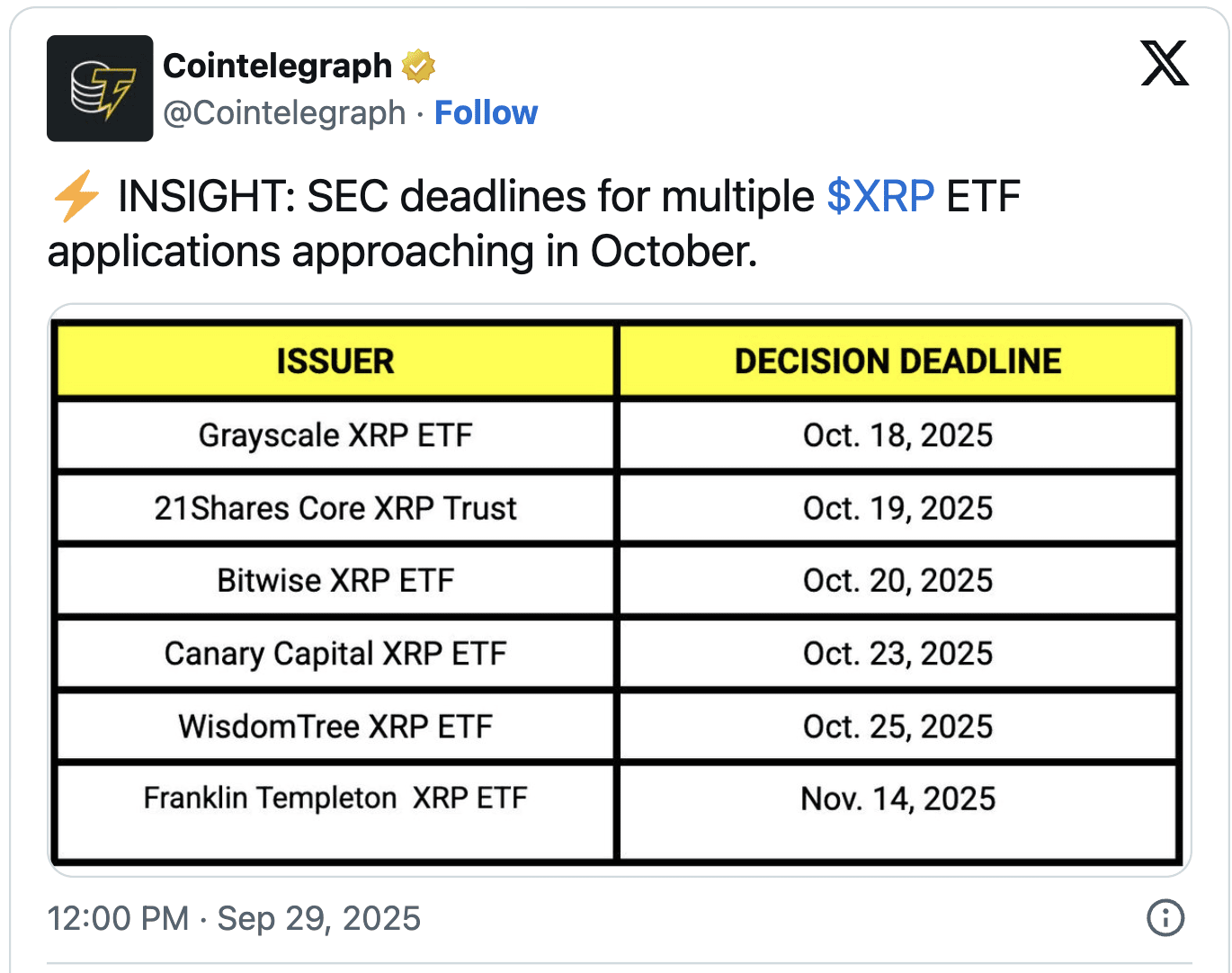Image resolution: width=1232 pixels, height=973 pixels.
Task: Click the DECISION DEADLINE column header
Action: click(x=897, y=362)
